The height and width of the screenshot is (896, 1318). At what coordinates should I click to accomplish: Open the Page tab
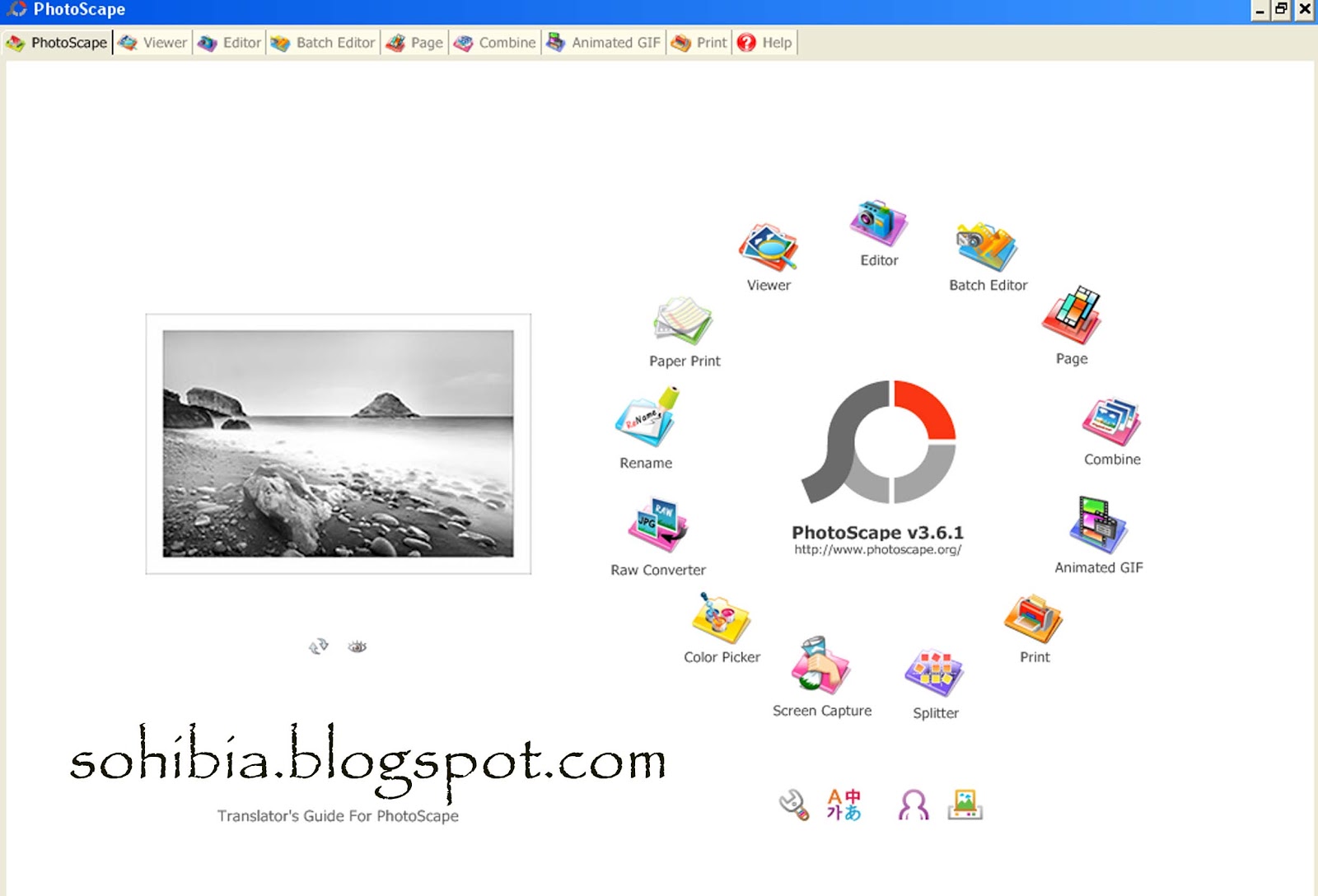(415, 43)
